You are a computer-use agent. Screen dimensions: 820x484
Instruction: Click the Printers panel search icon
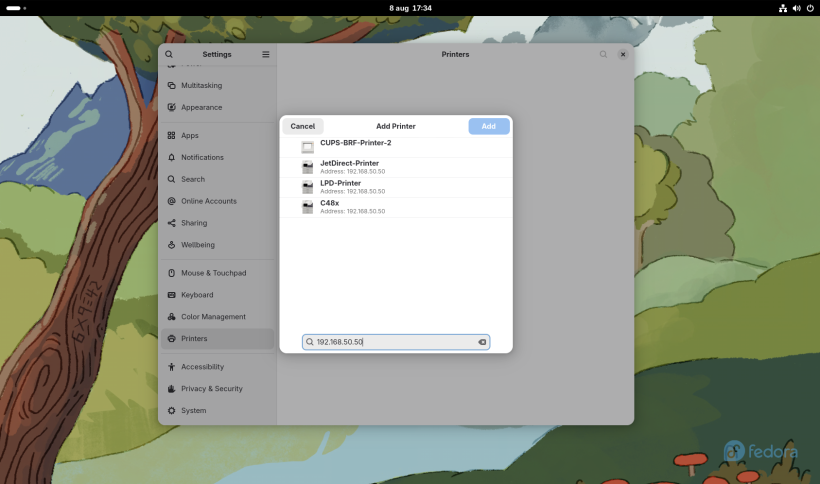[603, 54]
